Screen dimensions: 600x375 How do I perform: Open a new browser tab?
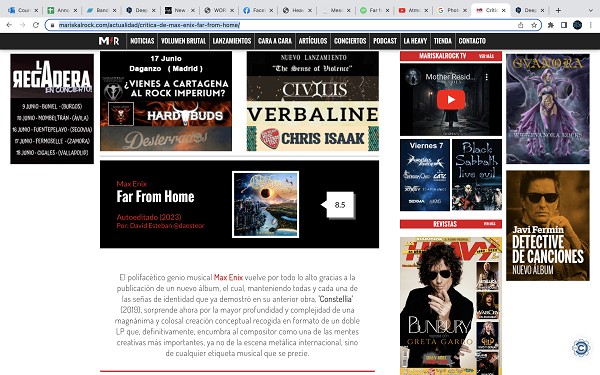click(558, 10)
